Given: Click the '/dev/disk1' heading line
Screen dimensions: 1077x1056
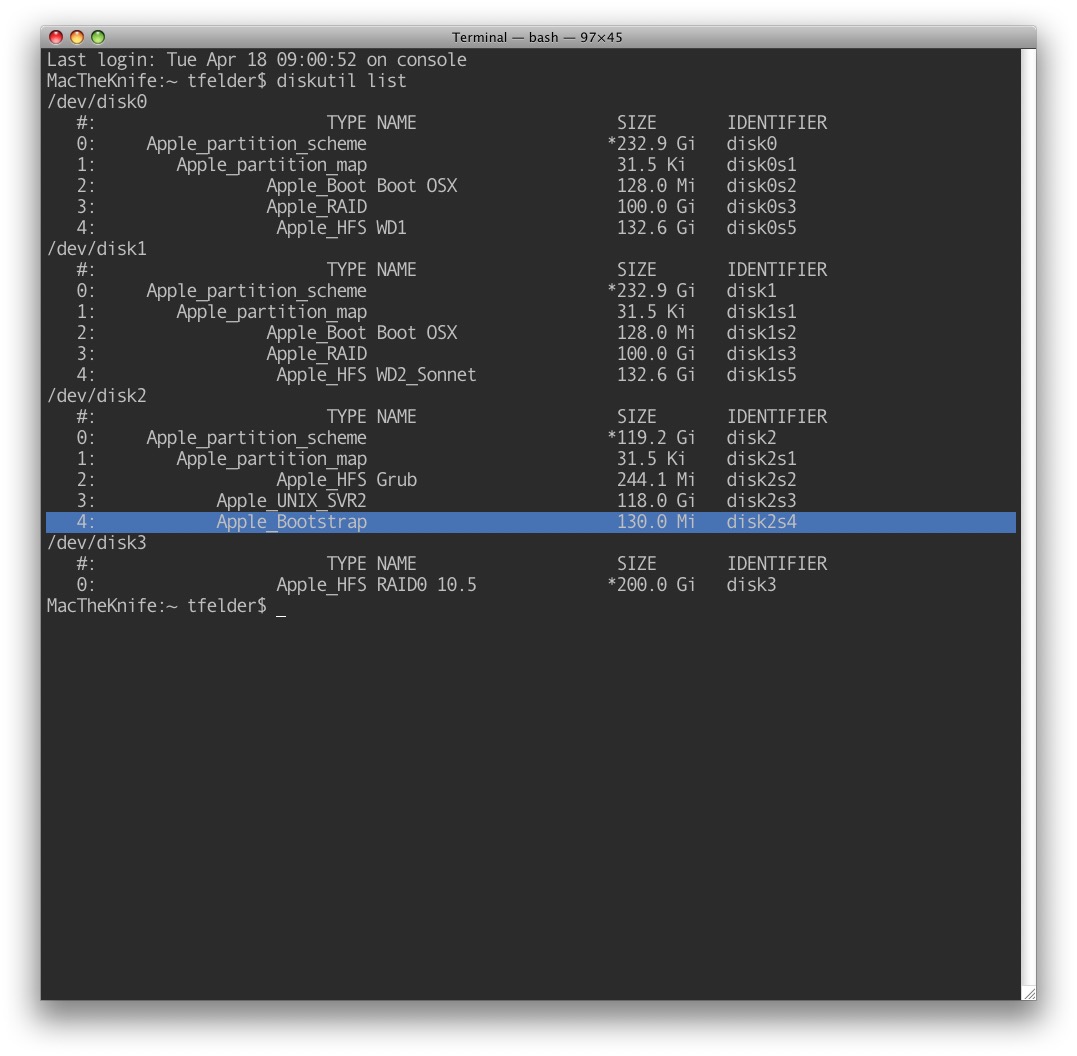Looking at the screenshot, I should [97, 249].
